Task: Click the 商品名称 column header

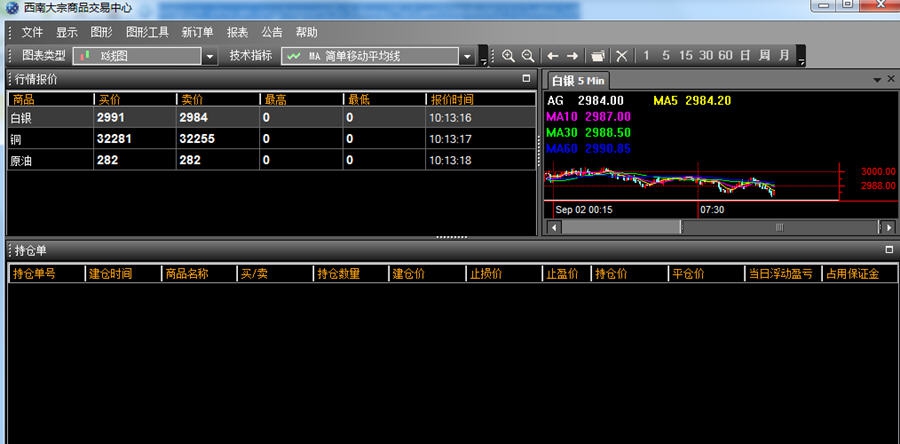Action: [x=200, y=274]
